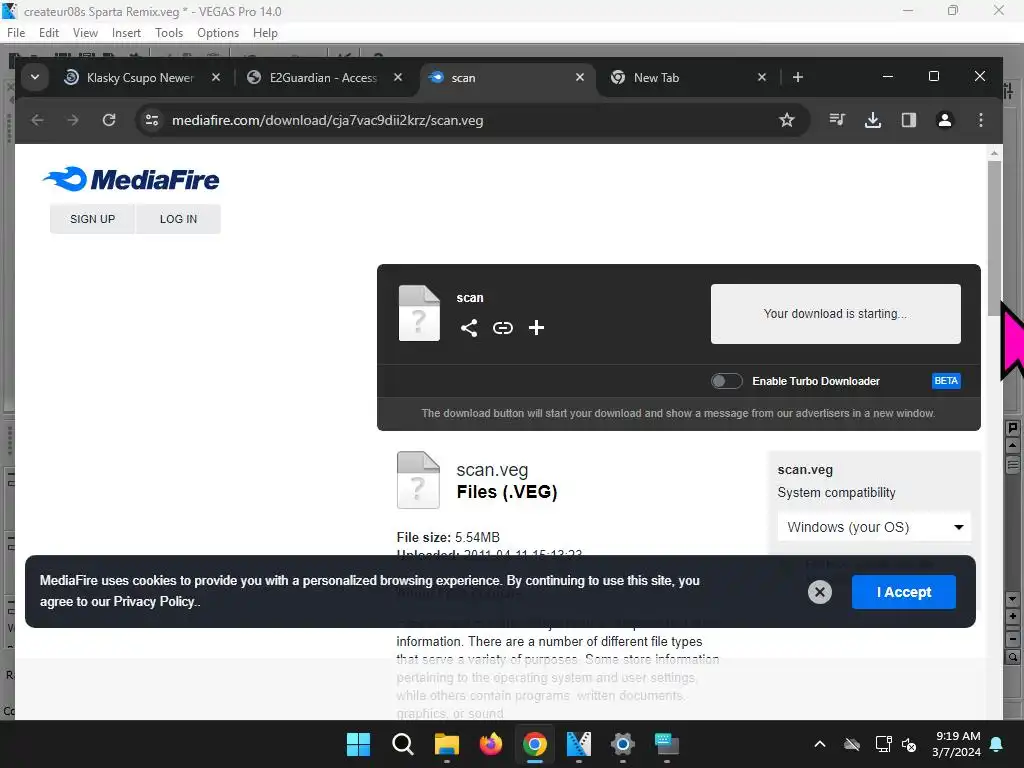
Task: Open Chrome three-dot menu
Action: [x=980, y=120]
